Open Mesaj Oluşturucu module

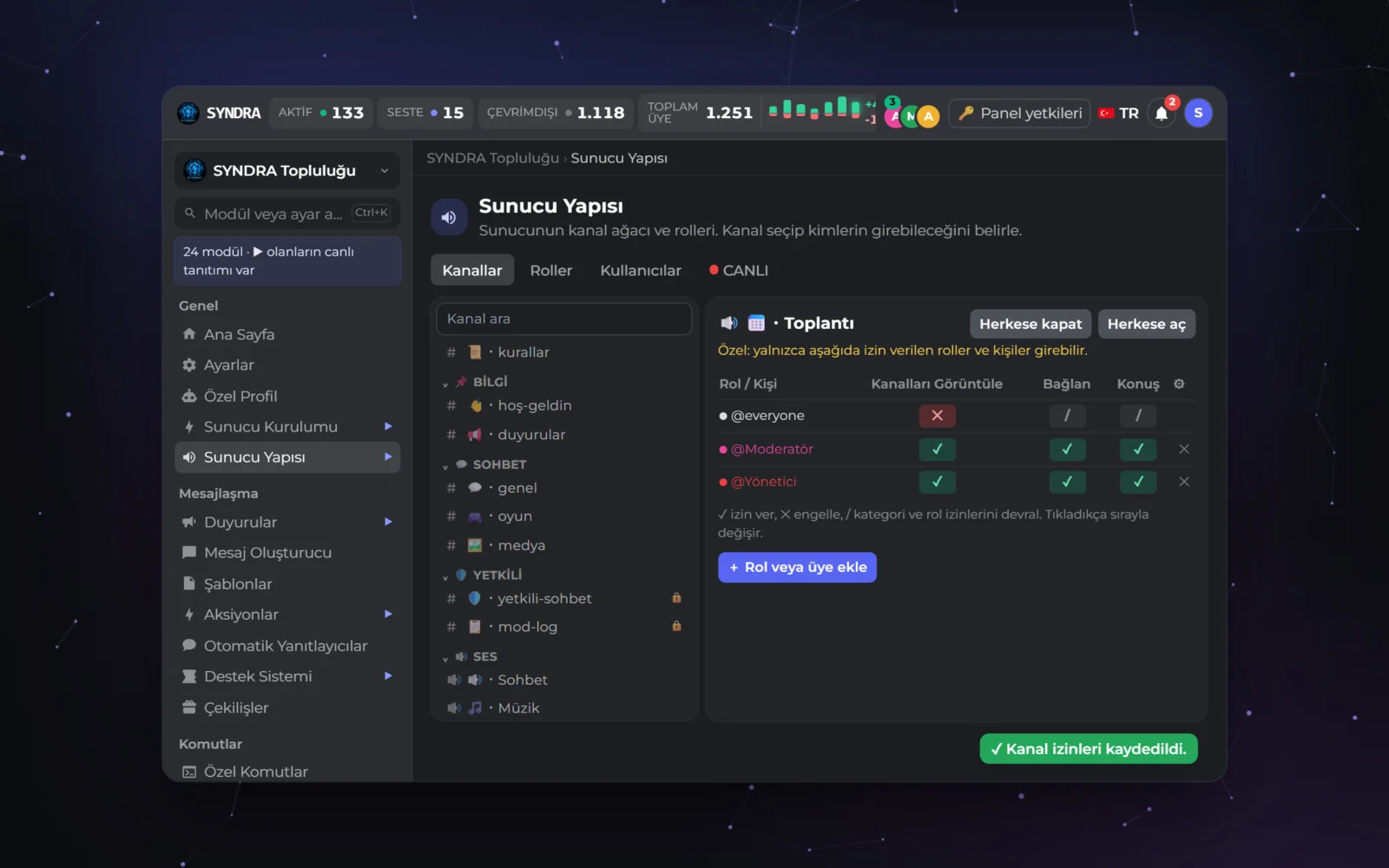[x=286, y=553]
